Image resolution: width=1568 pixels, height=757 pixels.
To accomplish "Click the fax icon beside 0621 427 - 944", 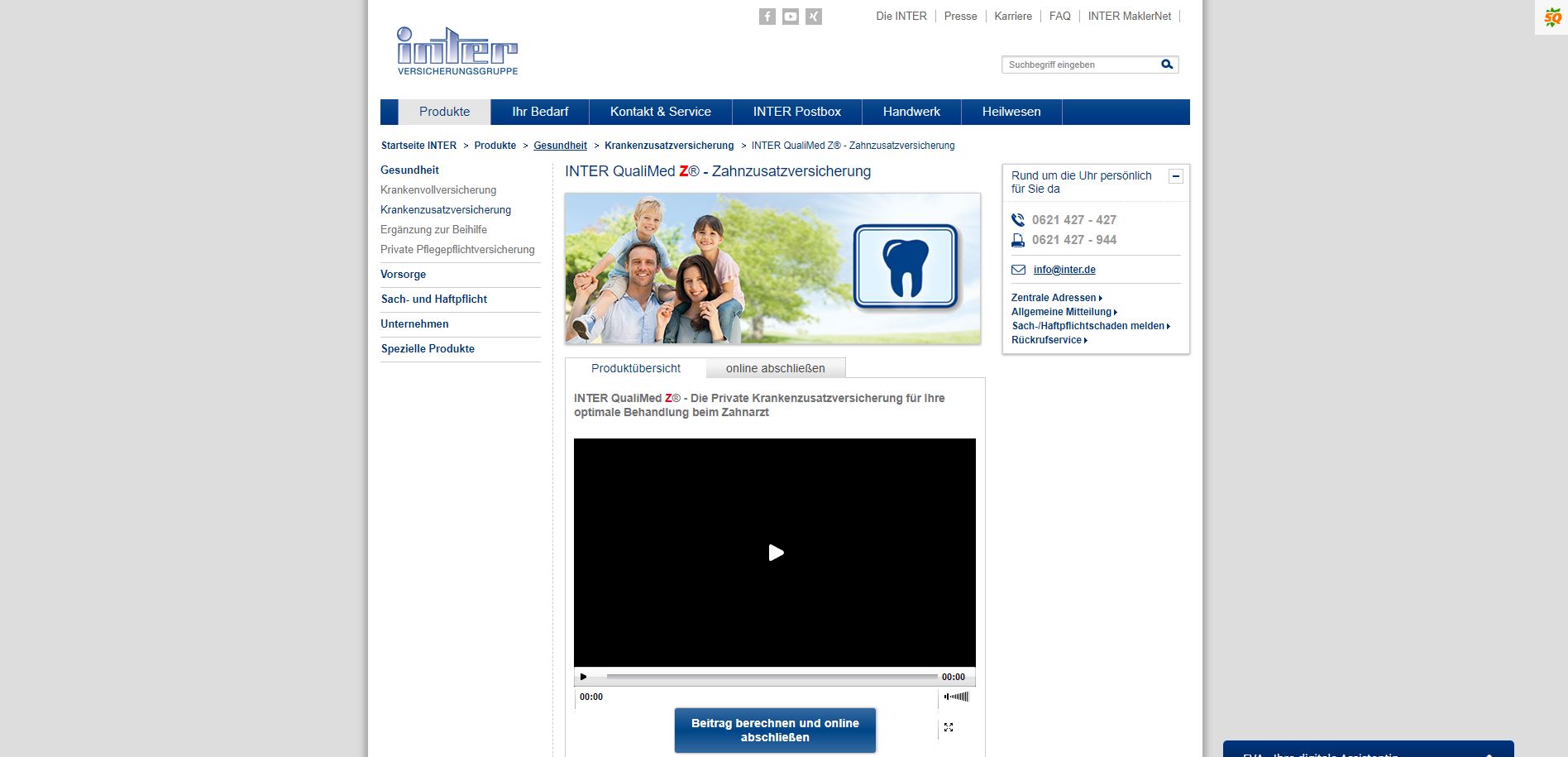I will [1018, 240].
